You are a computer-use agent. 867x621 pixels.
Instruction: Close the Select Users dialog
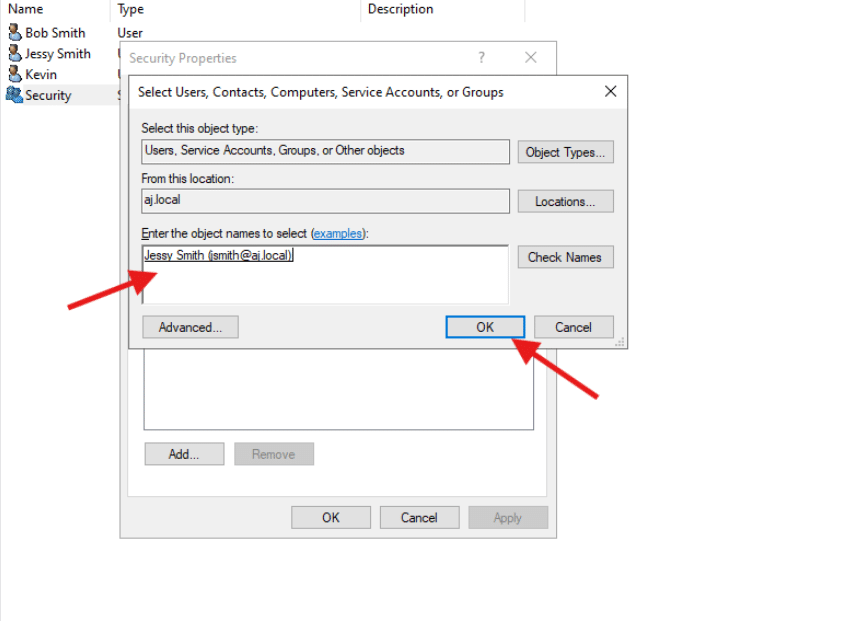pyautogui.click(x=610, y=92)
